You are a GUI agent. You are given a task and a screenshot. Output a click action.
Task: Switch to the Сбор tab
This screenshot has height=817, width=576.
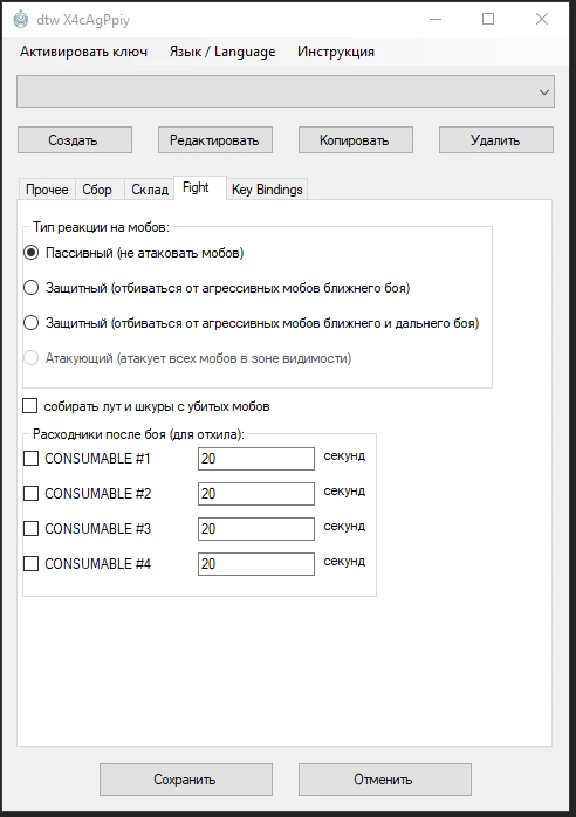click(x=97, y=189)
